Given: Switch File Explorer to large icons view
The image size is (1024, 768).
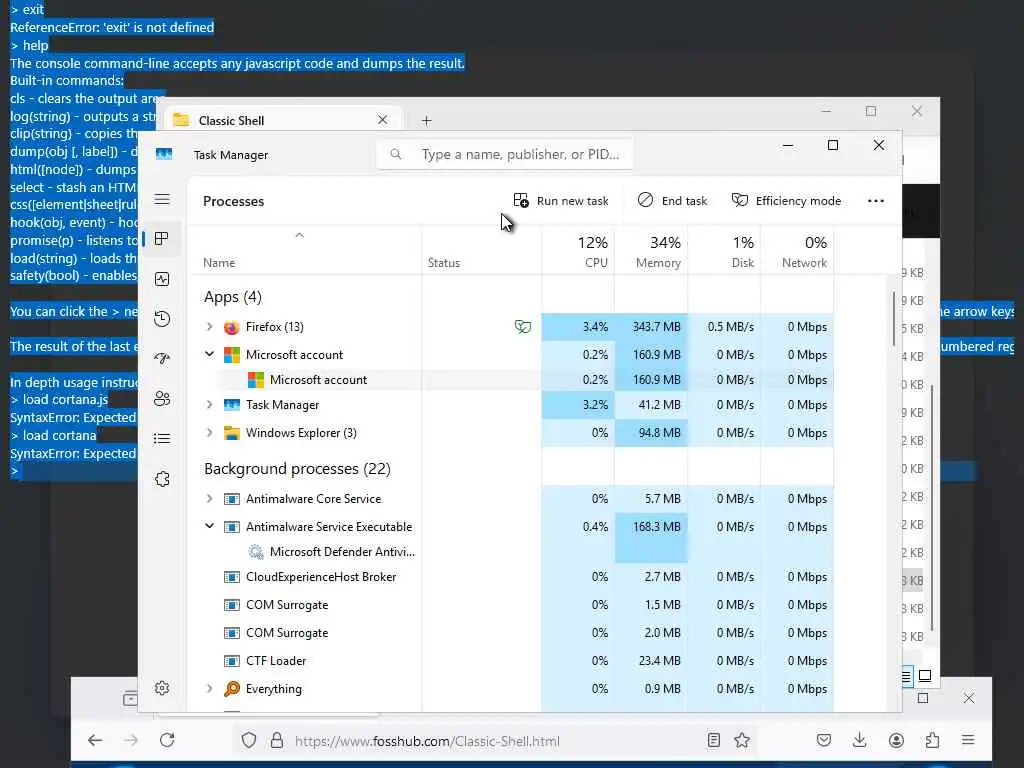Looking at the screenshot, I should (925, 676).
